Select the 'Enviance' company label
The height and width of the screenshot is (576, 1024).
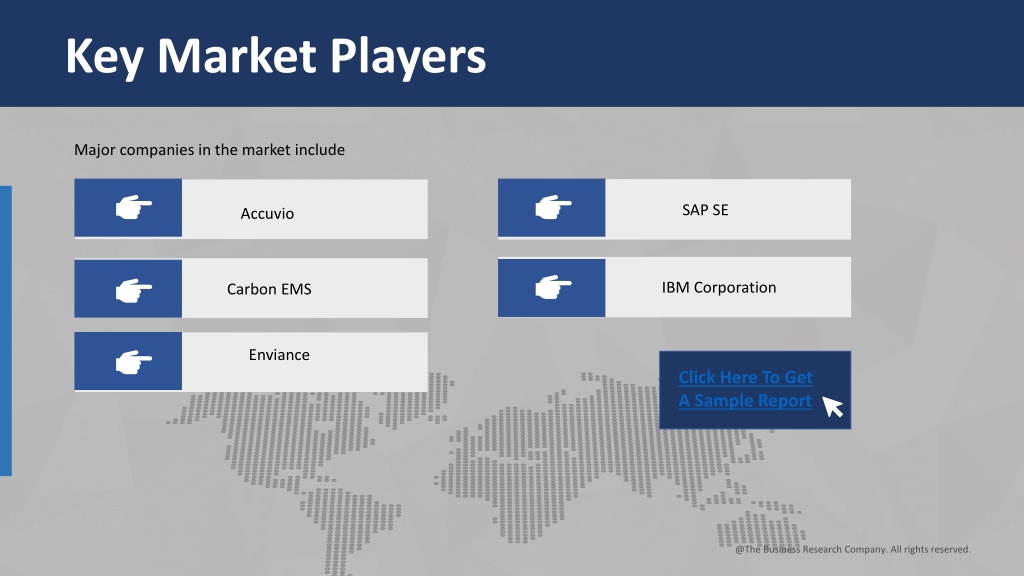click(279, 355)
